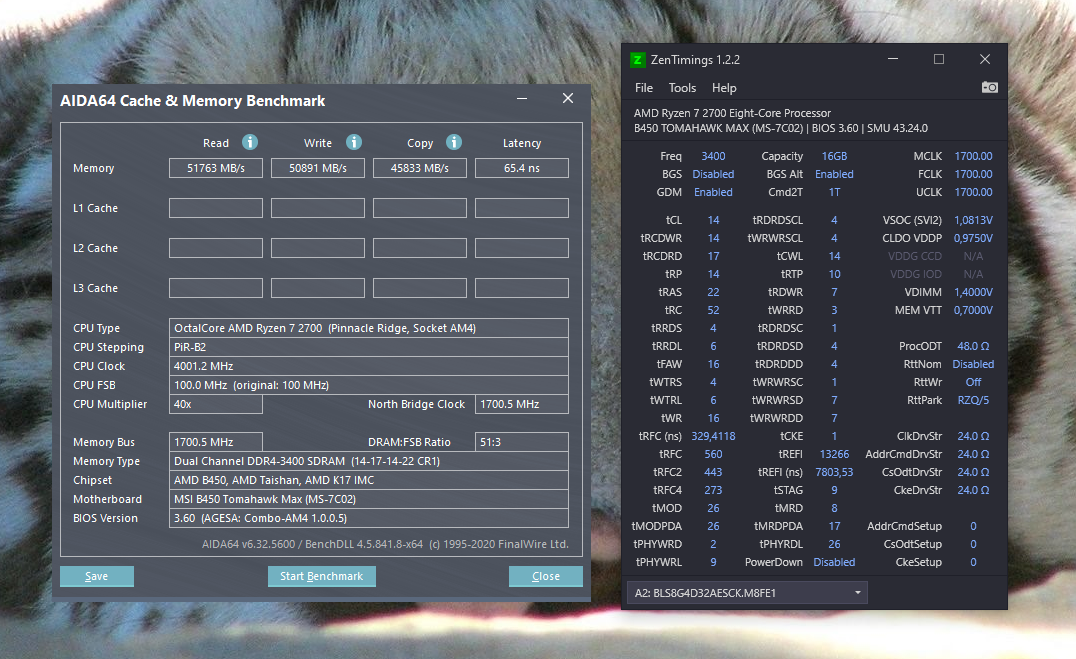Click the Memory Type DDR4-3400 field
Screen dimensions: 1076x659
coord(369,461)
